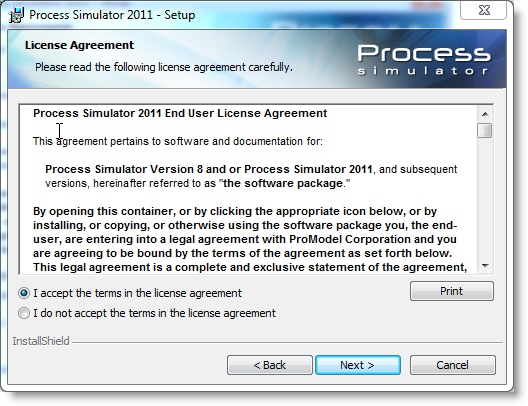The width and height of the screenshot is (528, 406).
Task: Close the Setup window with X
Action: [484, 10]
